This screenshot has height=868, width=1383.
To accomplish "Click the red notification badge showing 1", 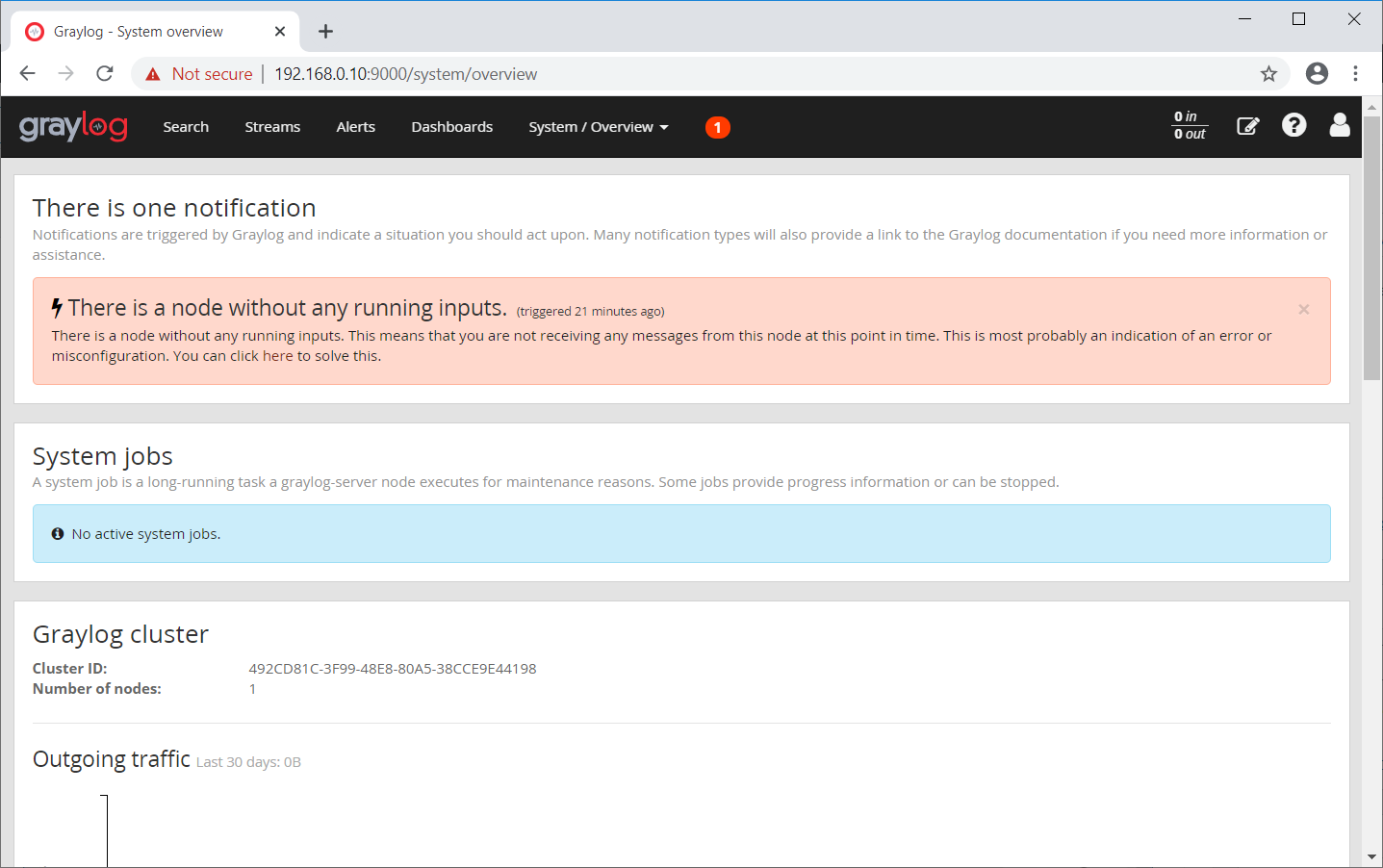I will [718, 127].
